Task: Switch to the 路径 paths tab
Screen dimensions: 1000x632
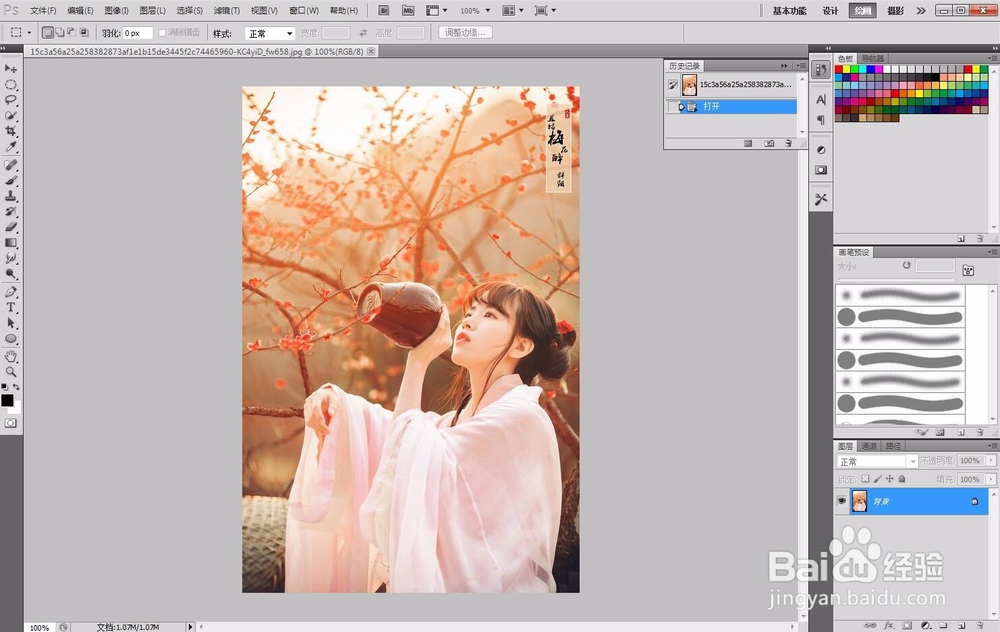Action: tap(893, 446)
